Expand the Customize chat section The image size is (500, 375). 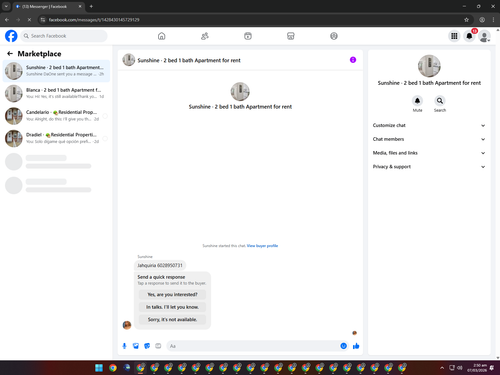(429, 125)
